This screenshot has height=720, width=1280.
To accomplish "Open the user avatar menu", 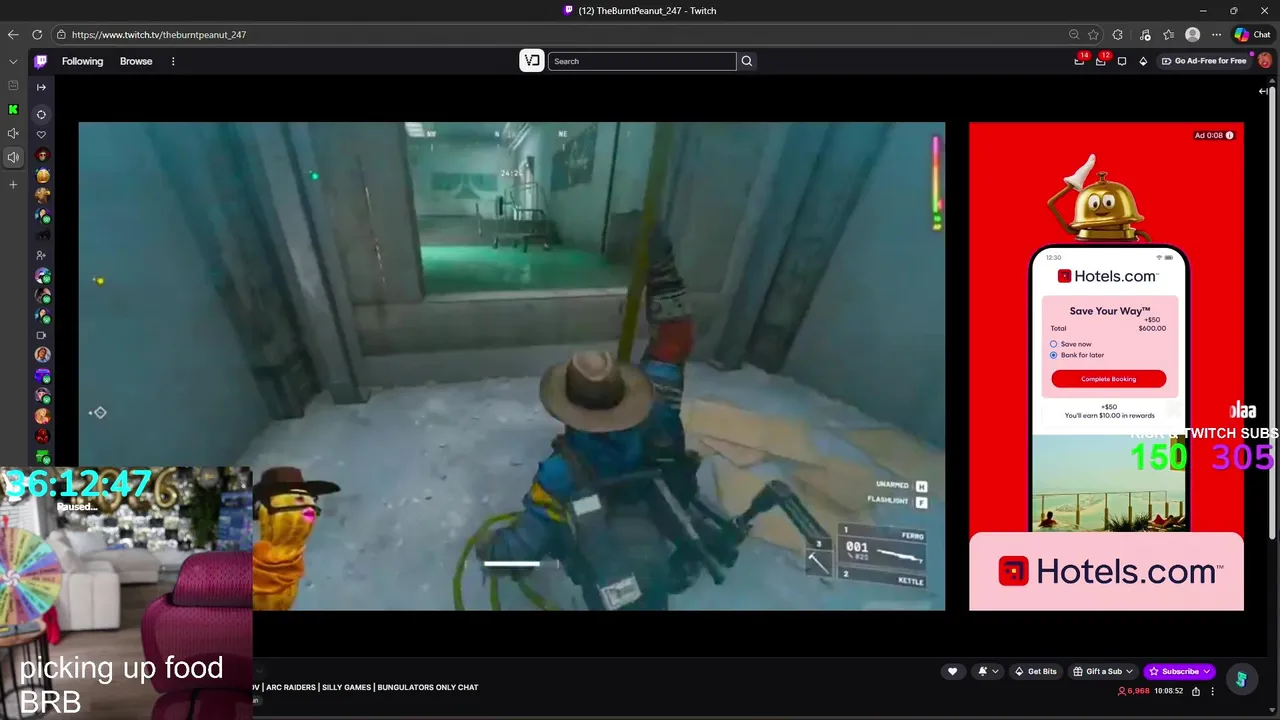I will (1264, 61).
